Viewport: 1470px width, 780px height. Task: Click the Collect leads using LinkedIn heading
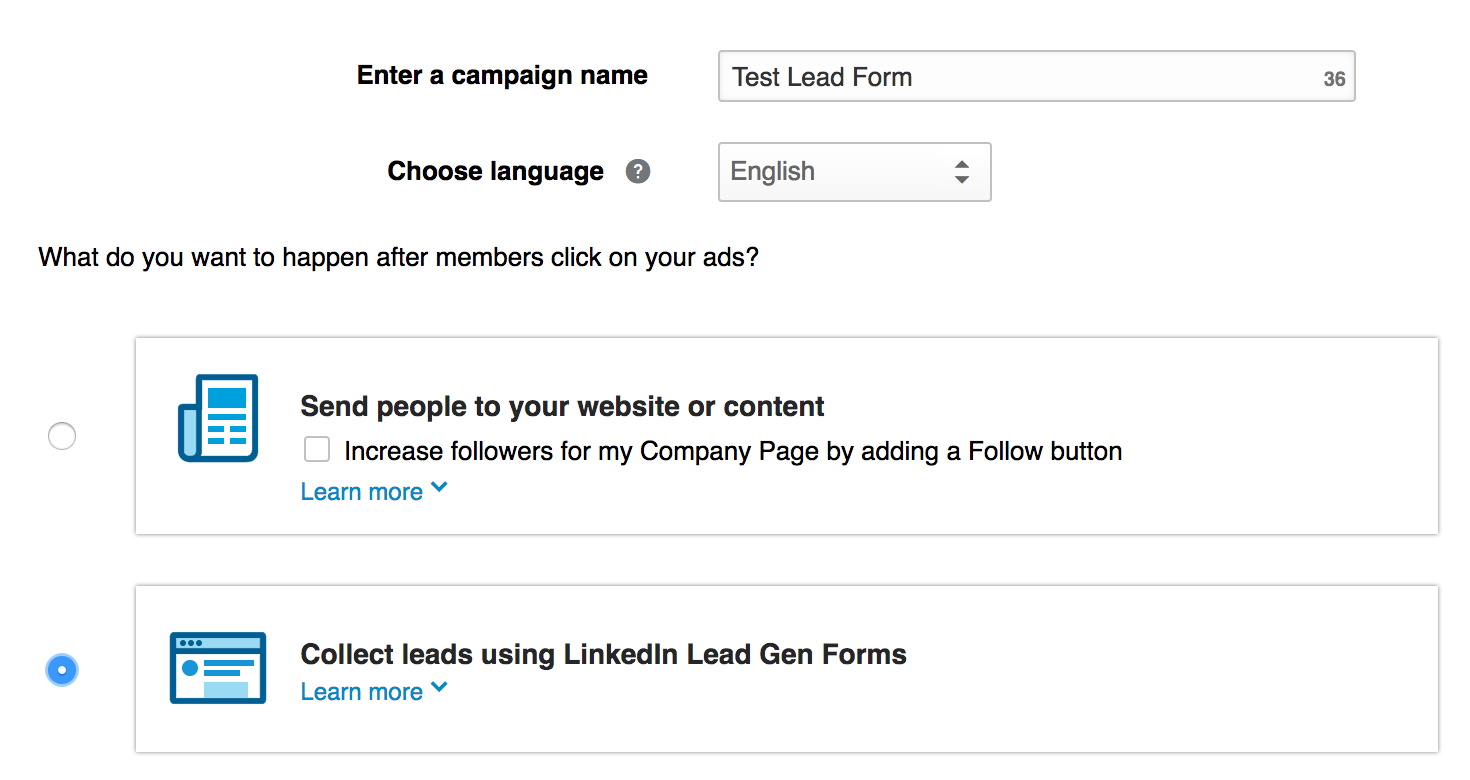pyautogui.click(x=603, y=654)
